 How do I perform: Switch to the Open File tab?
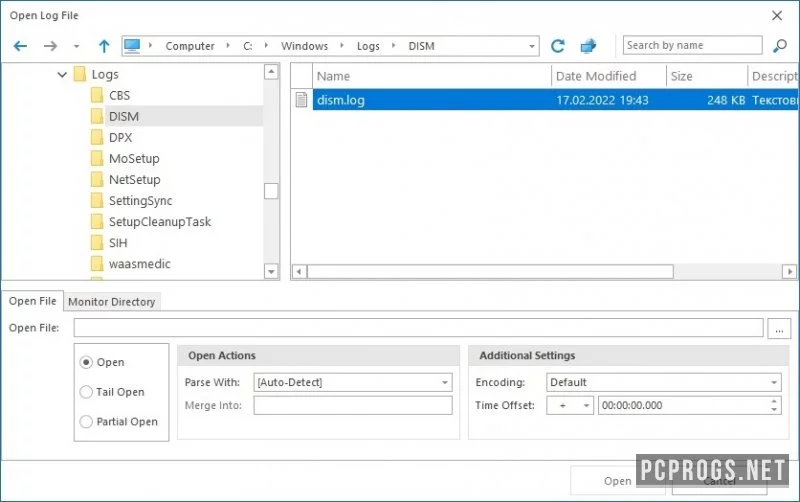point(33,301)
